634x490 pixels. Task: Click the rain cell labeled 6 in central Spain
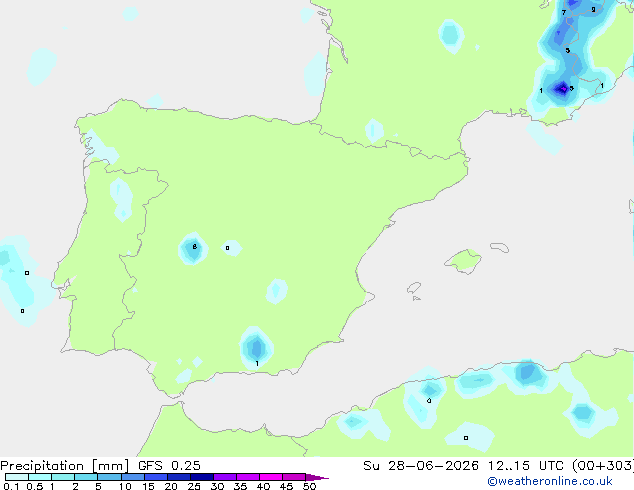click(x=193, y=249)
